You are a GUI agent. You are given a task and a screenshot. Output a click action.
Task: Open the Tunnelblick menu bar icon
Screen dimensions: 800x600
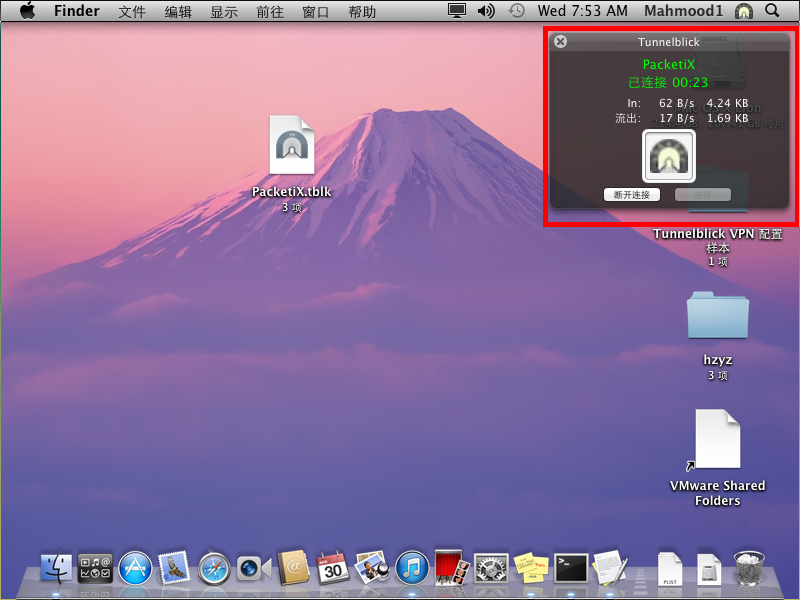pos(743,11)
